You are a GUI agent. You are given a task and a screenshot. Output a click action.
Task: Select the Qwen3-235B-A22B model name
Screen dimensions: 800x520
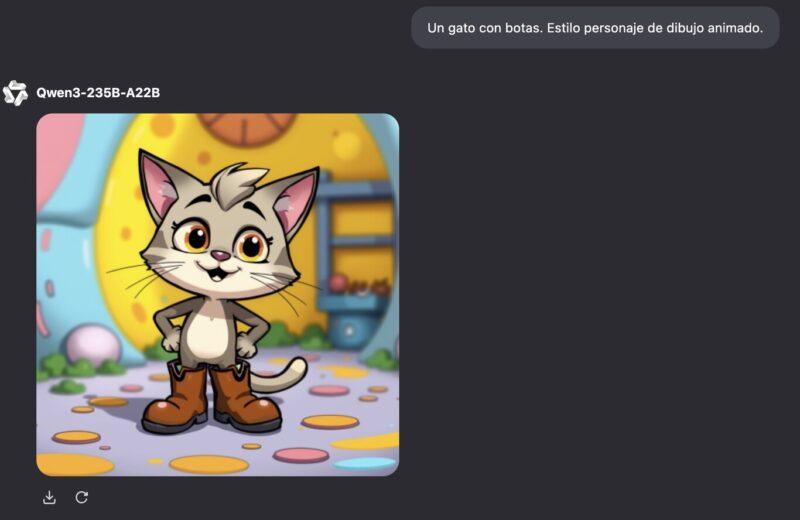click(98, 93)
